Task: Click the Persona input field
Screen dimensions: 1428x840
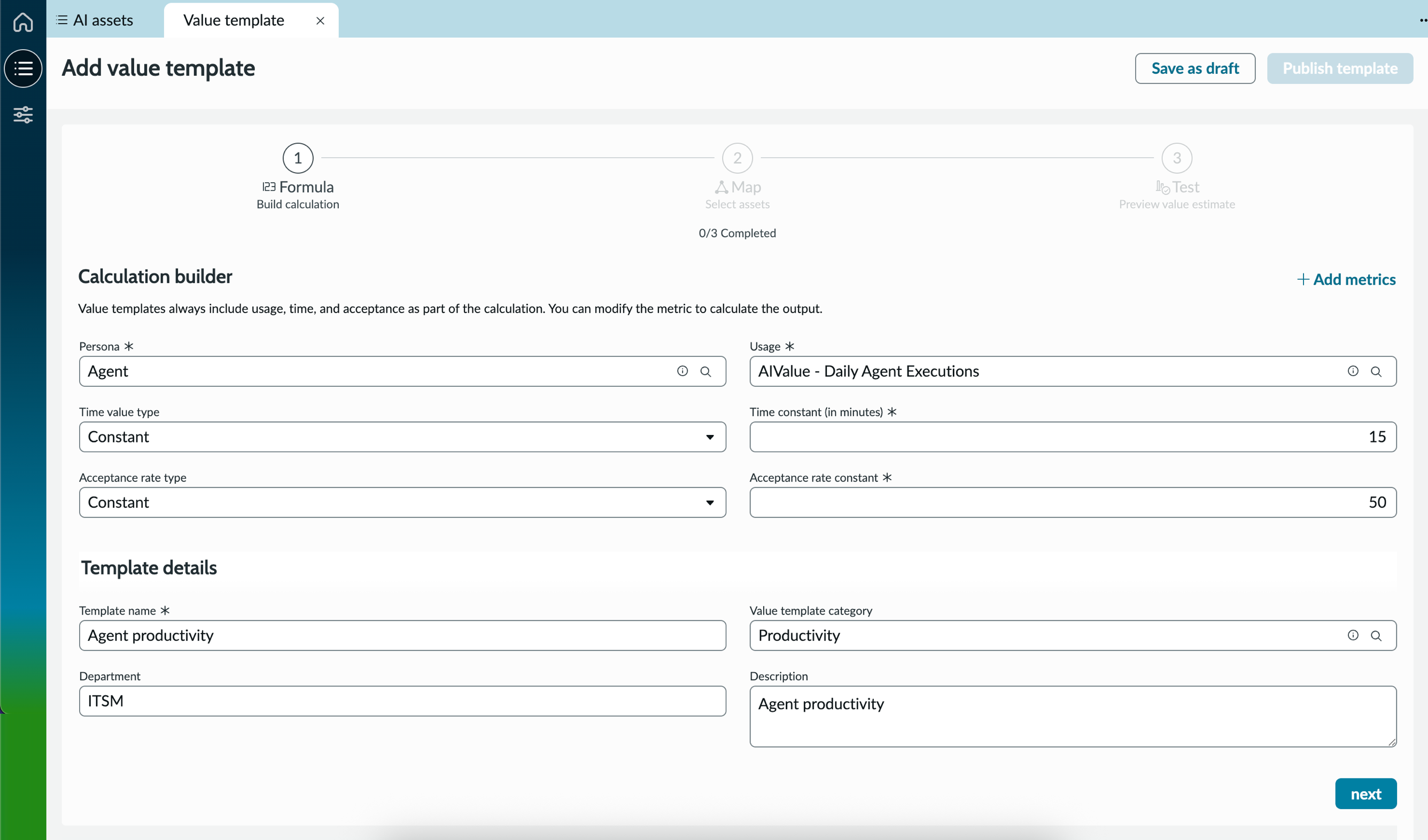Action: [x=402, y=371]
